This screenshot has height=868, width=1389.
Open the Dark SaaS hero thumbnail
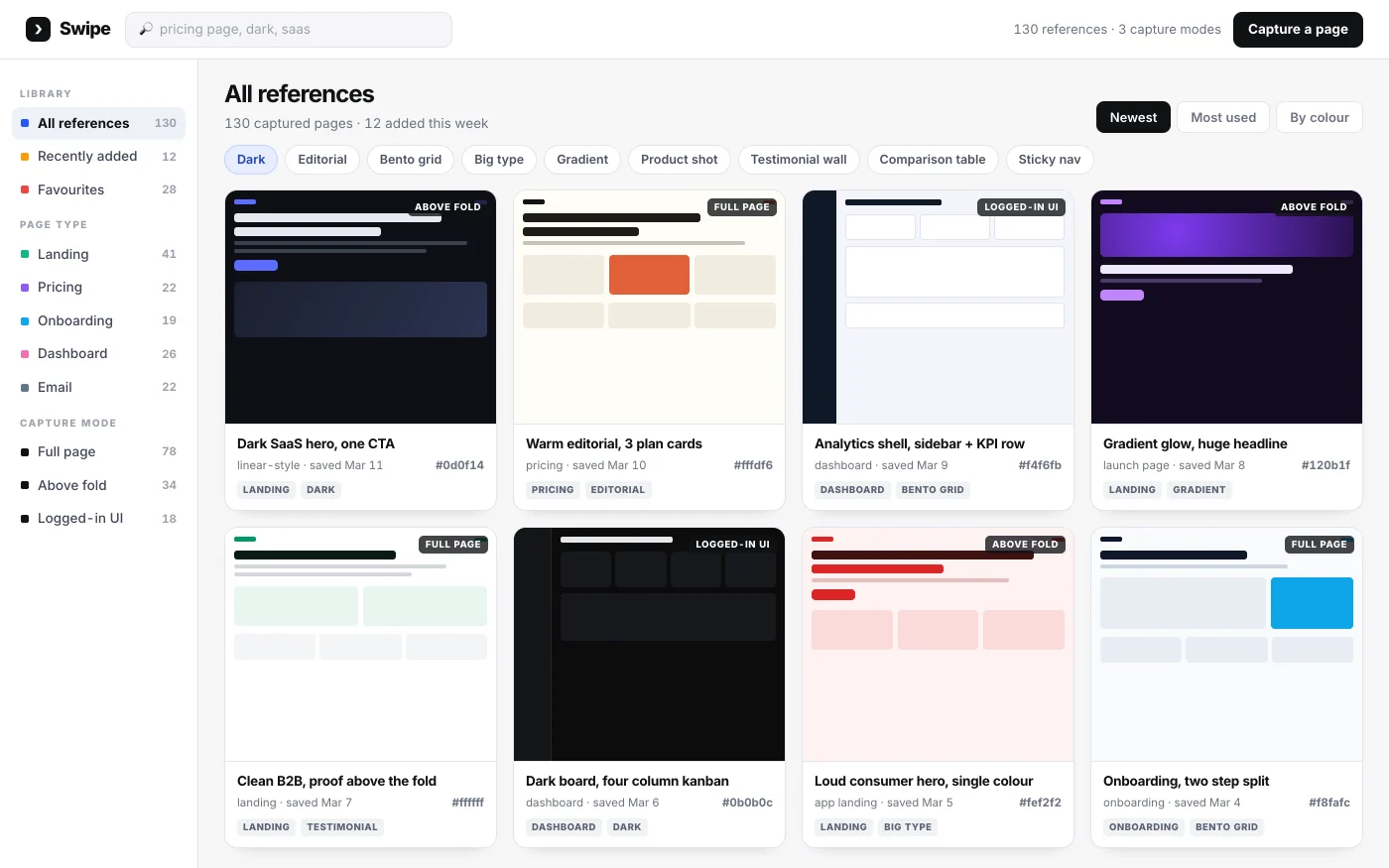(360, 308)
